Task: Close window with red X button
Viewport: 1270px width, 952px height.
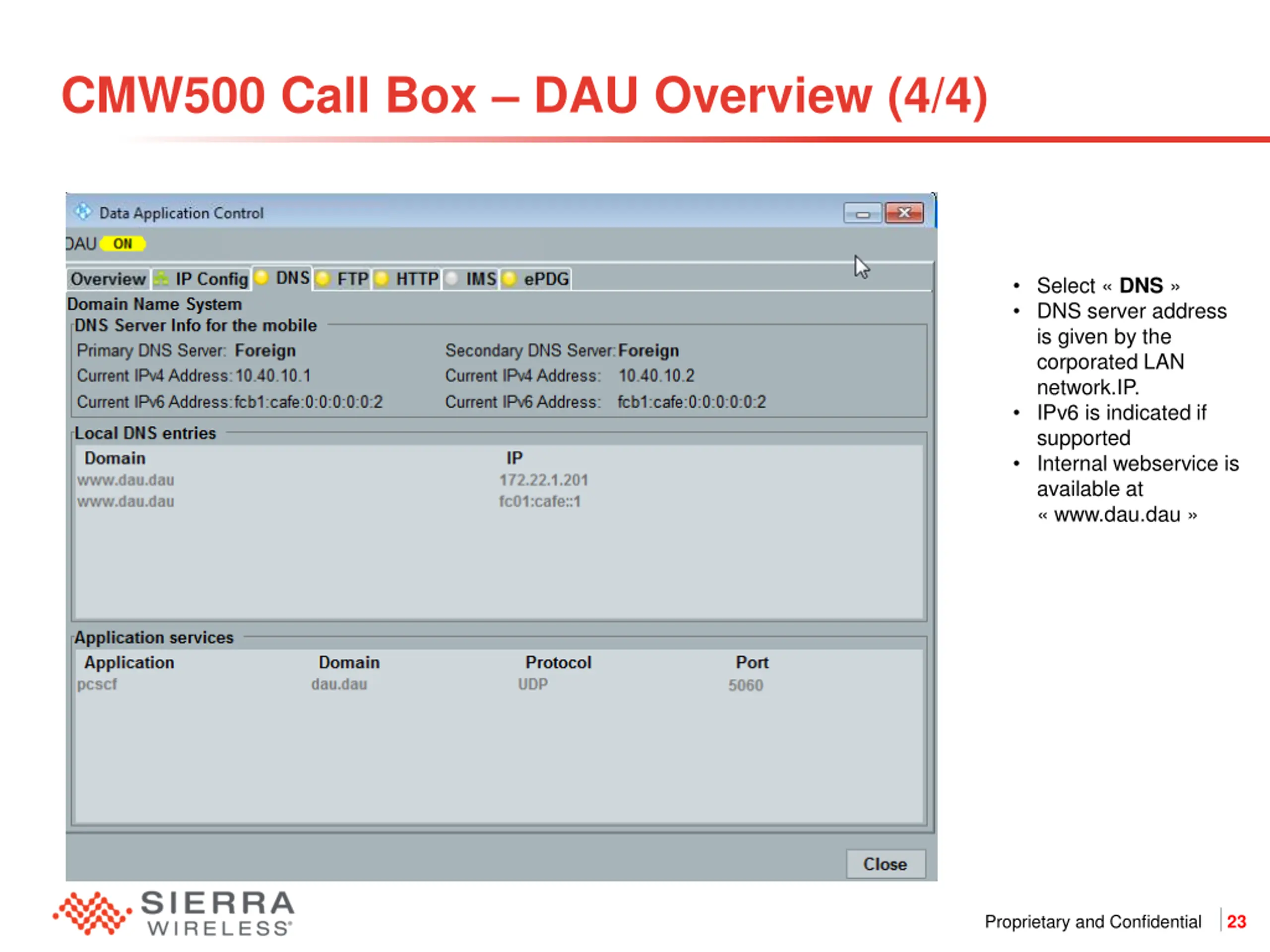Action: 904,213
